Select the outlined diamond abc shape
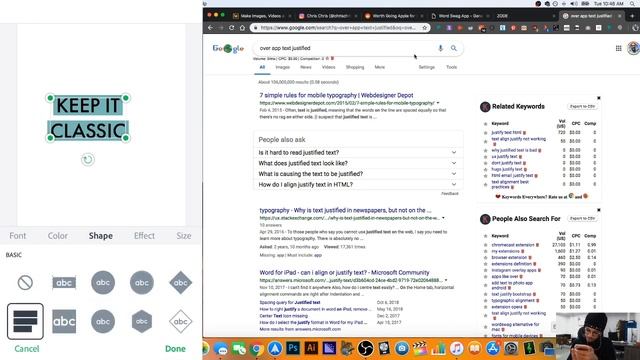 180,321
